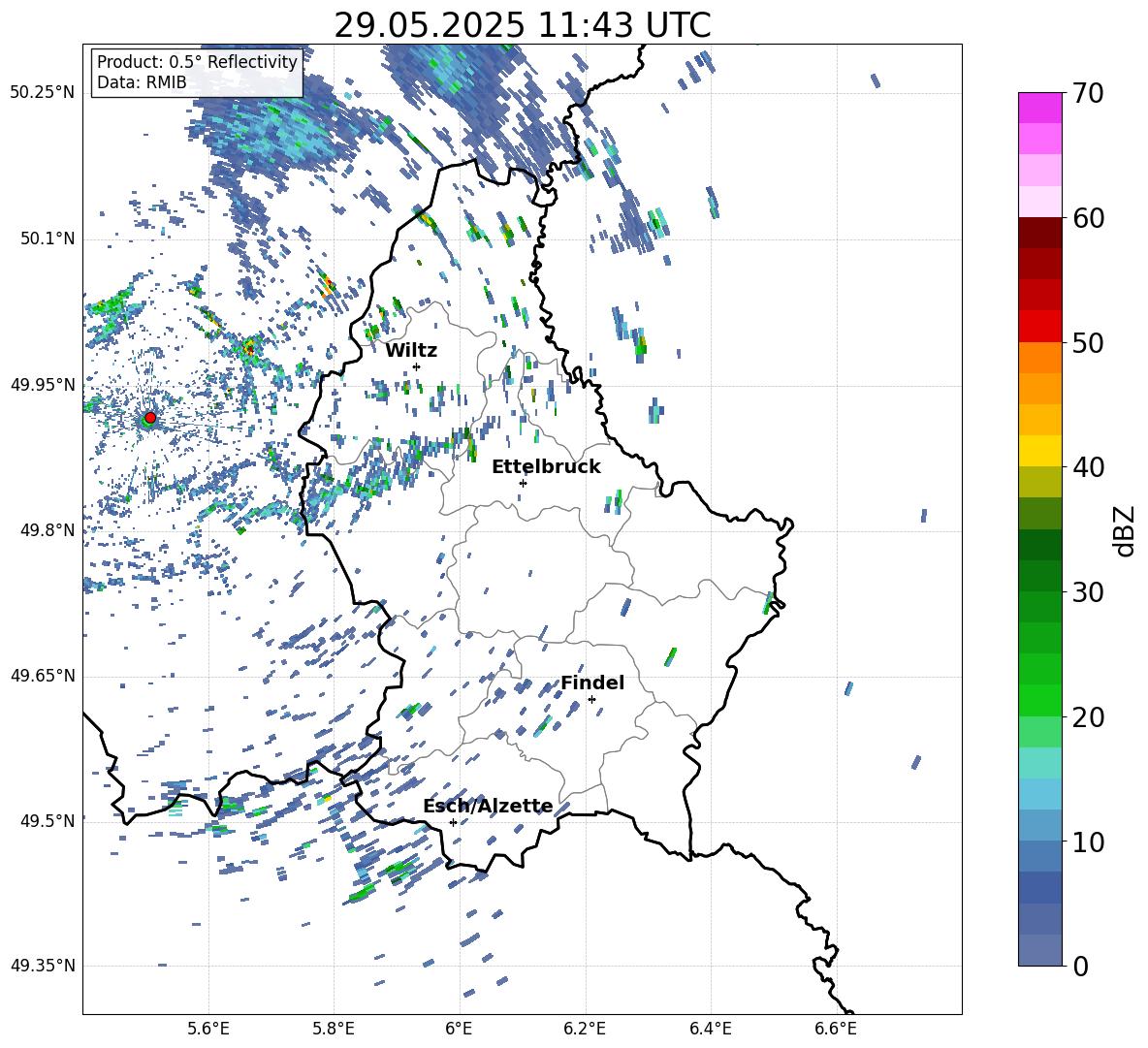
Task: Click the cross marker at Esch/Alzette
Action: [x=453, y=822]
